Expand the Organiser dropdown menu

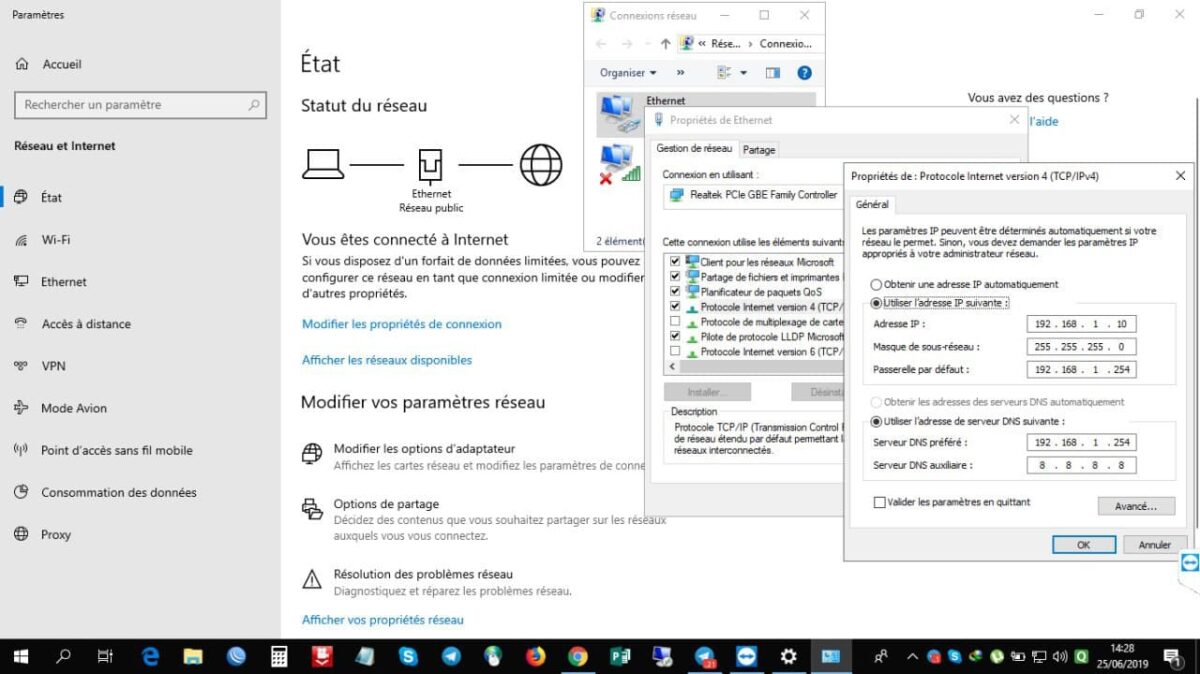[x=628, y=73]
